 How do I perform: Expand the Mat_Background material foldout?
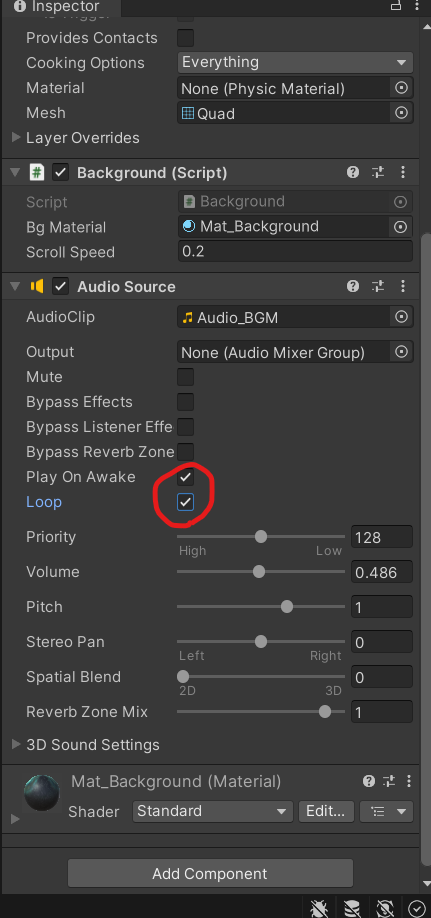[x=15, y=819]
